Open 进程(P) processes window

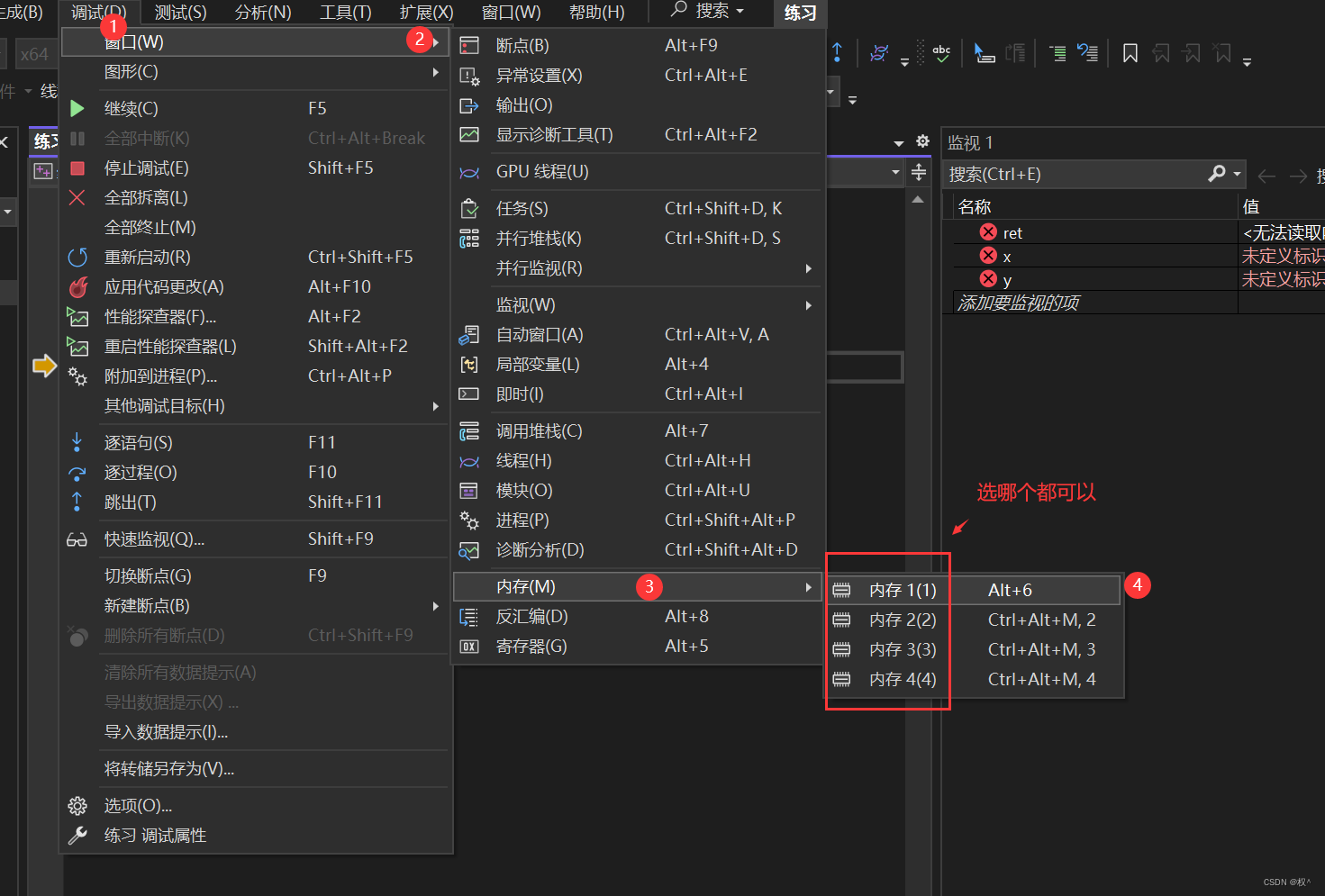639,520
